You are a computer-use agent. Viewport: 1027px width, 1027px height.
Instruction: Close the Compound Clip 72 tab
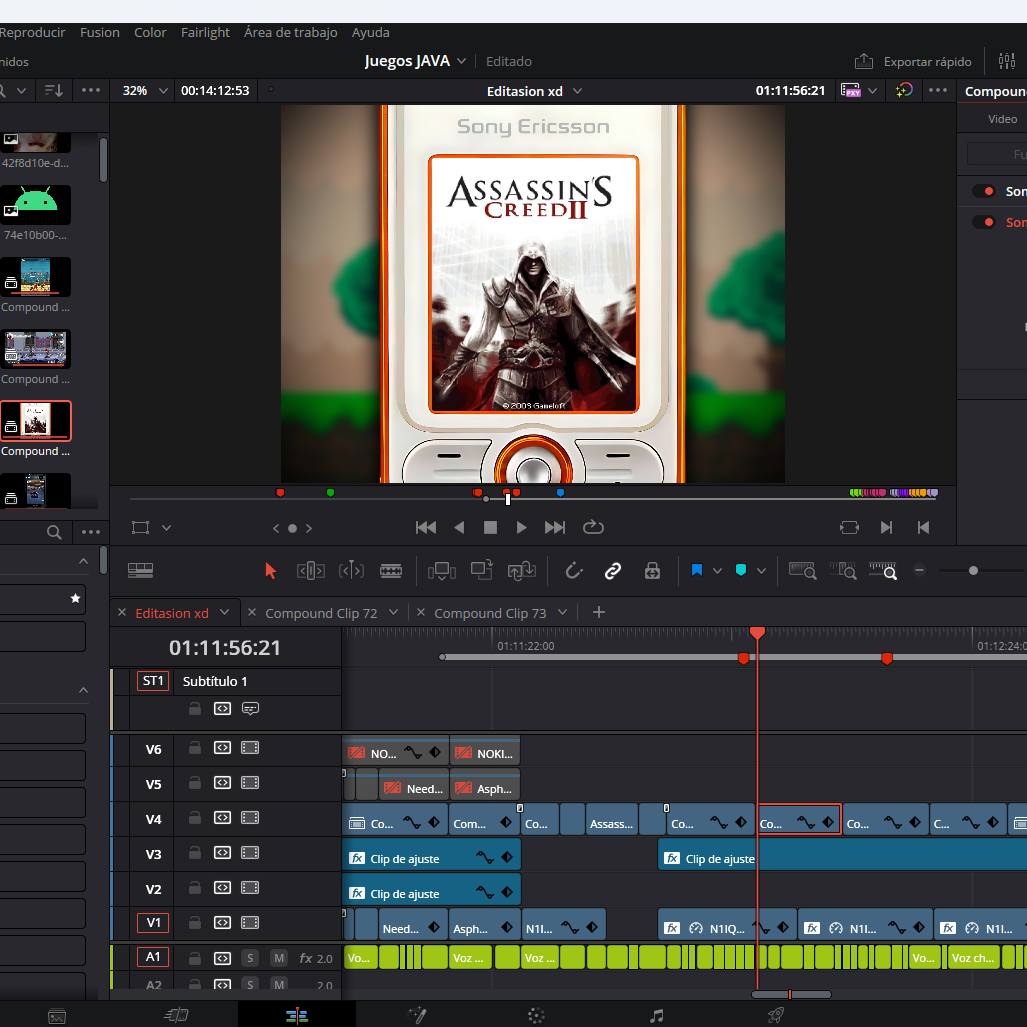click(x=252, y=612)
